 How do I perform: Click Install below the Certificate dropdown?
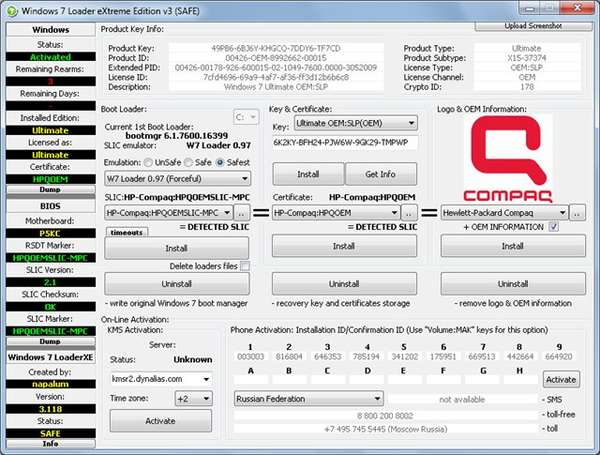coord(344,246)
